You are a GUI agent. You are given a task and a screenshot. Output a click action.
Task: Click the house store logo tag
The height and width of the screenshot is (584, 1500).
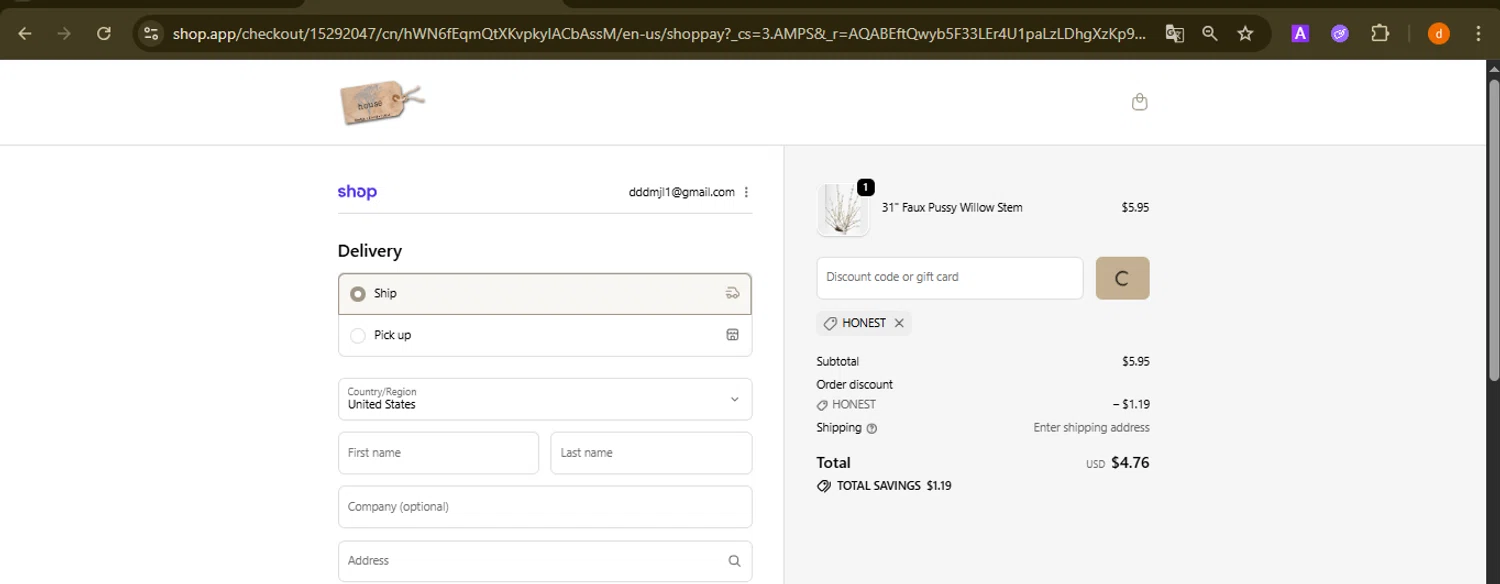tap(381, 102)
